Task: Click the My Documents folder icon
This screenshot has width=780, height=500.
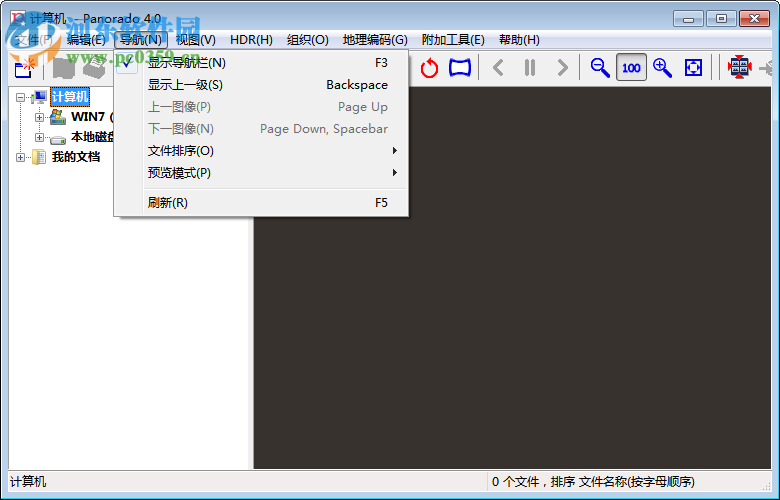Action: 39,157
